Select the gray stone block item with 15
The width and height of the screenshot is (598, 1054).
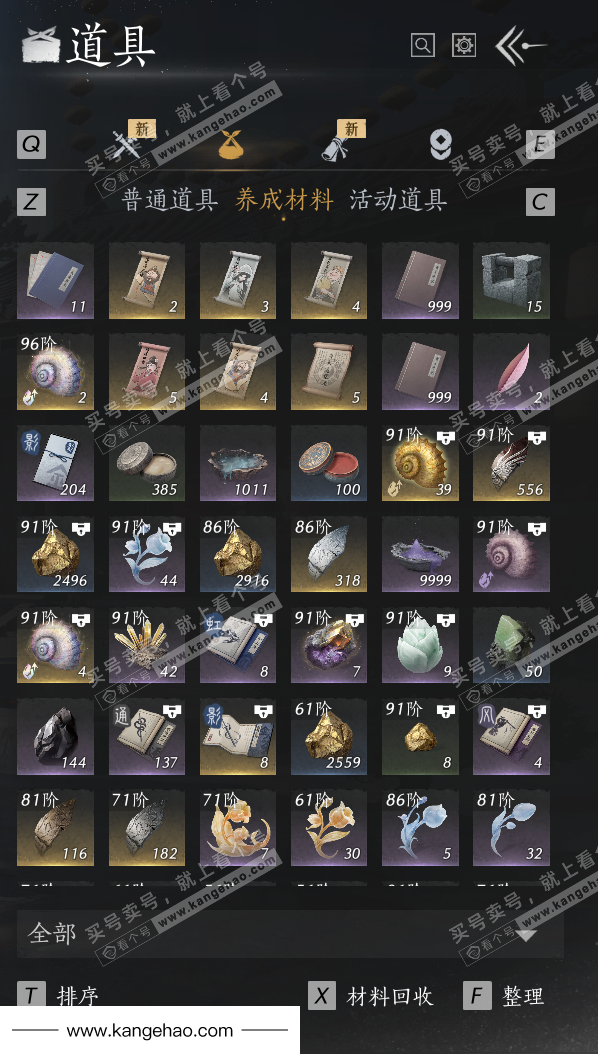(511, 281)
